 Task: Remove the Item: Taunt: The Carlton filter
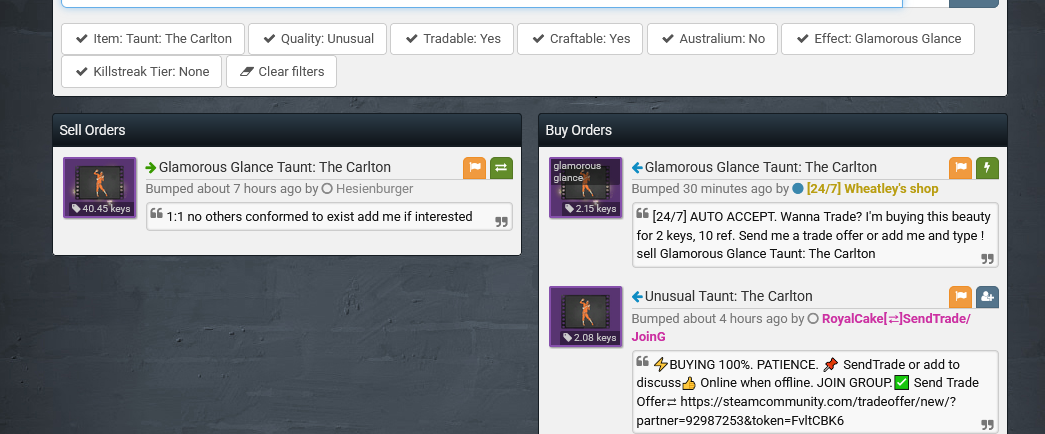(153, 39)
